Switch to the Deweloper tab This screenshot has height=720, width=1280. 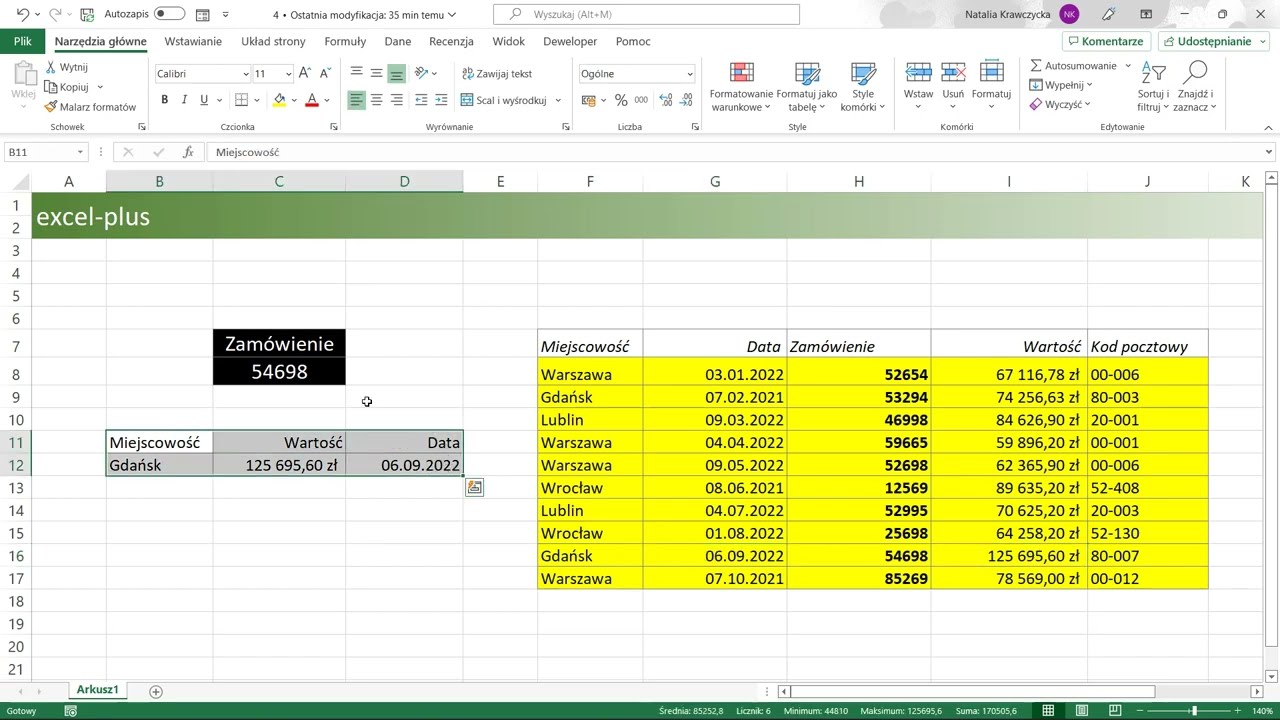570,41
